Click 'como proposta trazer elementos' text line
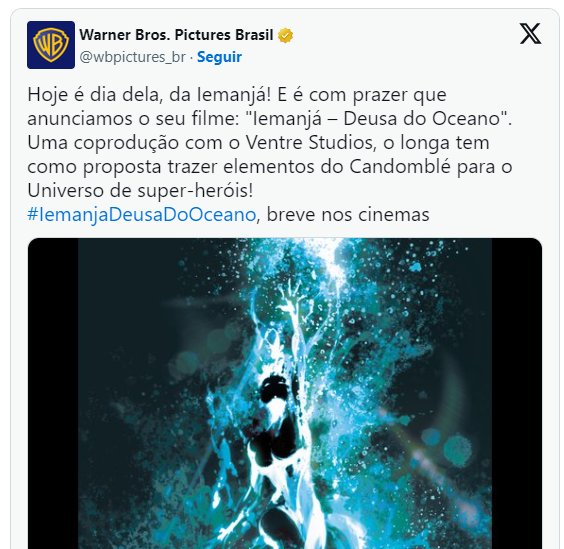 171,167
